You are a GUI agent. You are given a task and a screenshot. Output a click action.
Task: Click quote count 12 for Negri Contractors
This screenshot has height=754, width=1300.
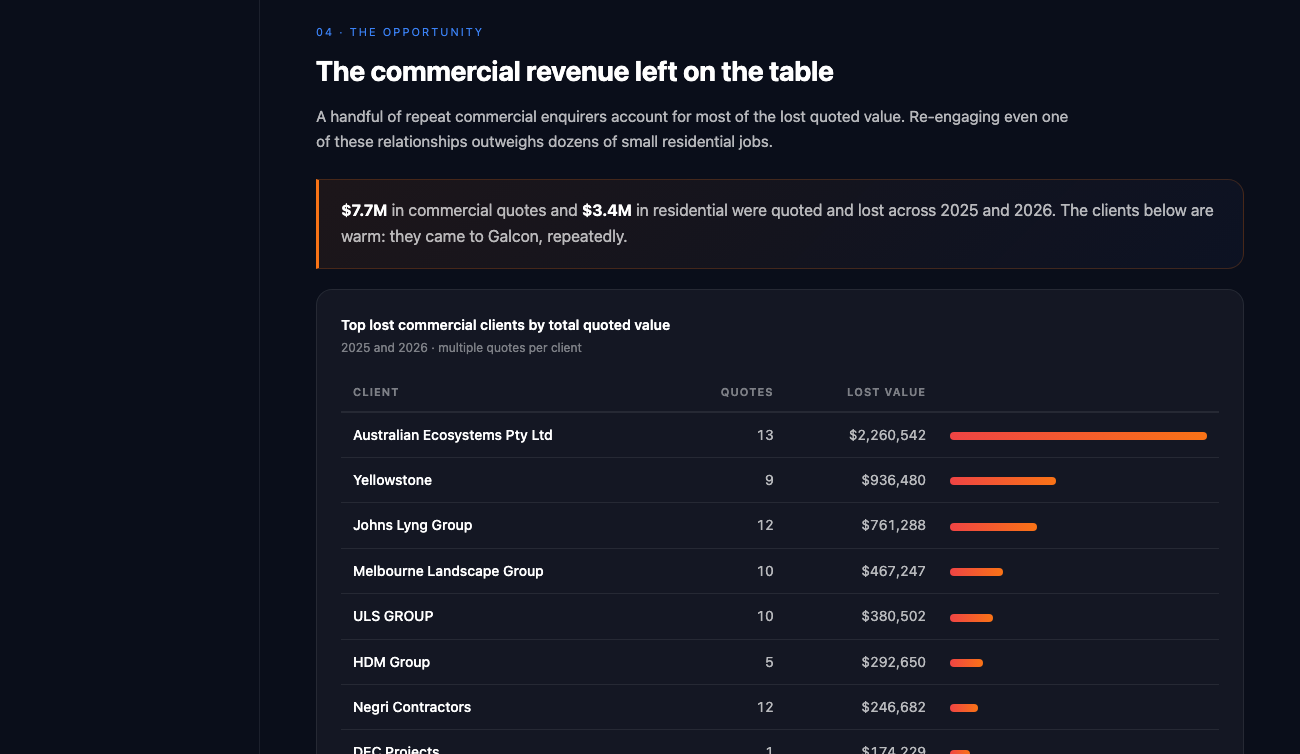765,707
